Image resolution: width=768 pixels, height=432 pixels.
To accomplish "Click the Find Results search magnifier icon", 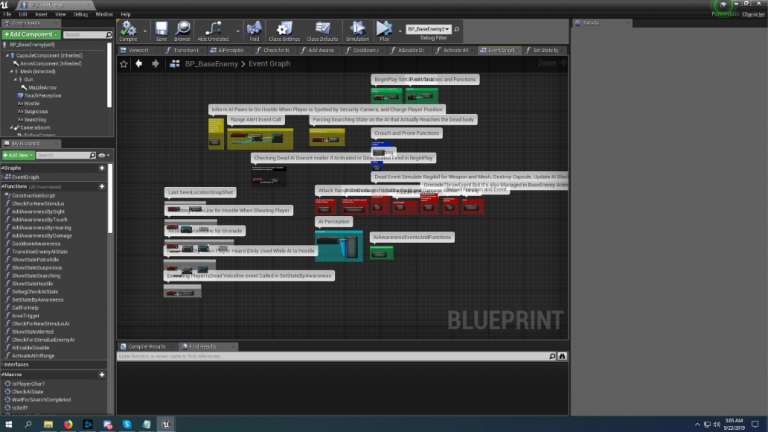I will pos(552,357).
